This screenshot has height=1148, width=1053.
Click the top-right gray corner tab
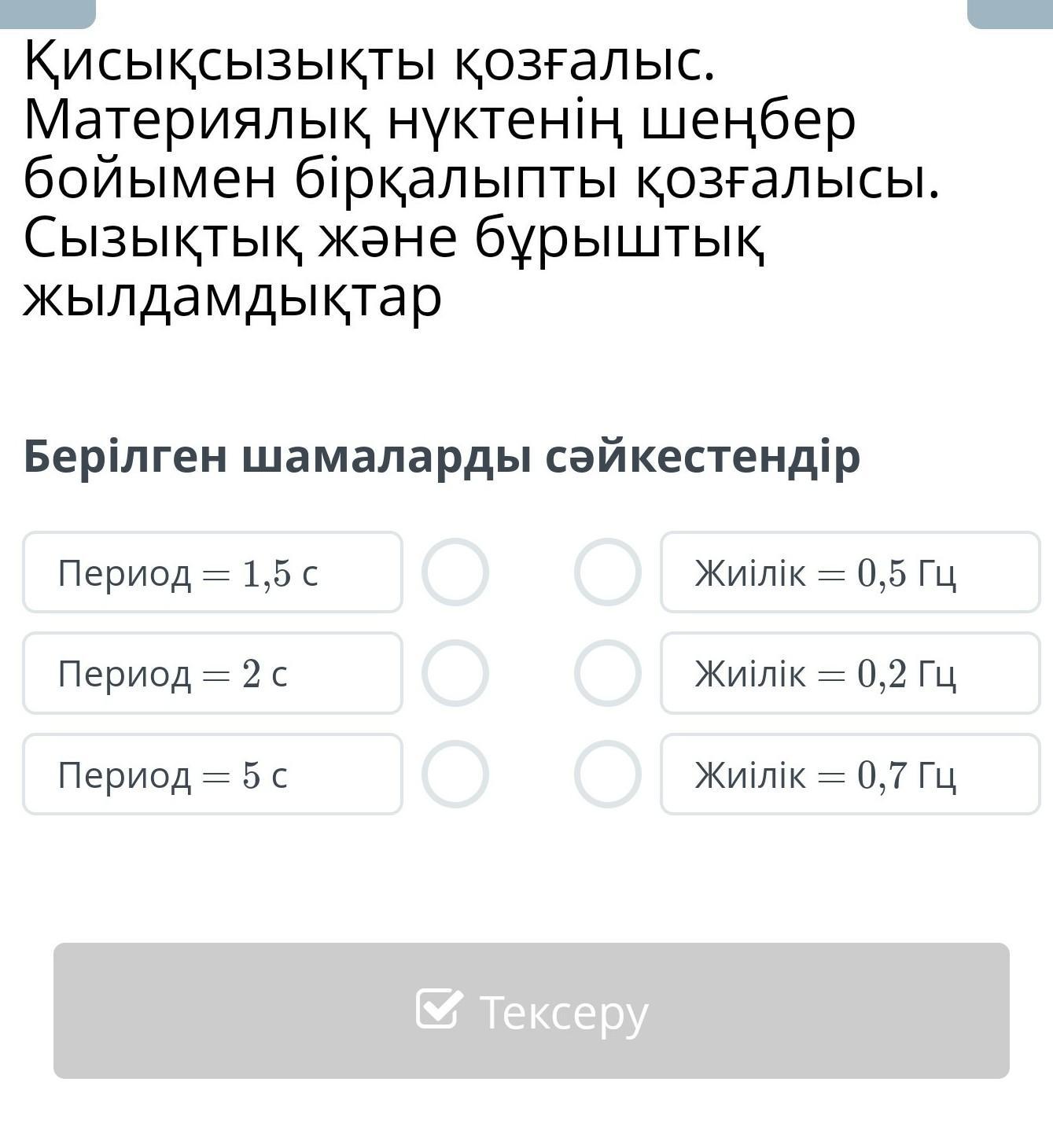point(1010,13)
